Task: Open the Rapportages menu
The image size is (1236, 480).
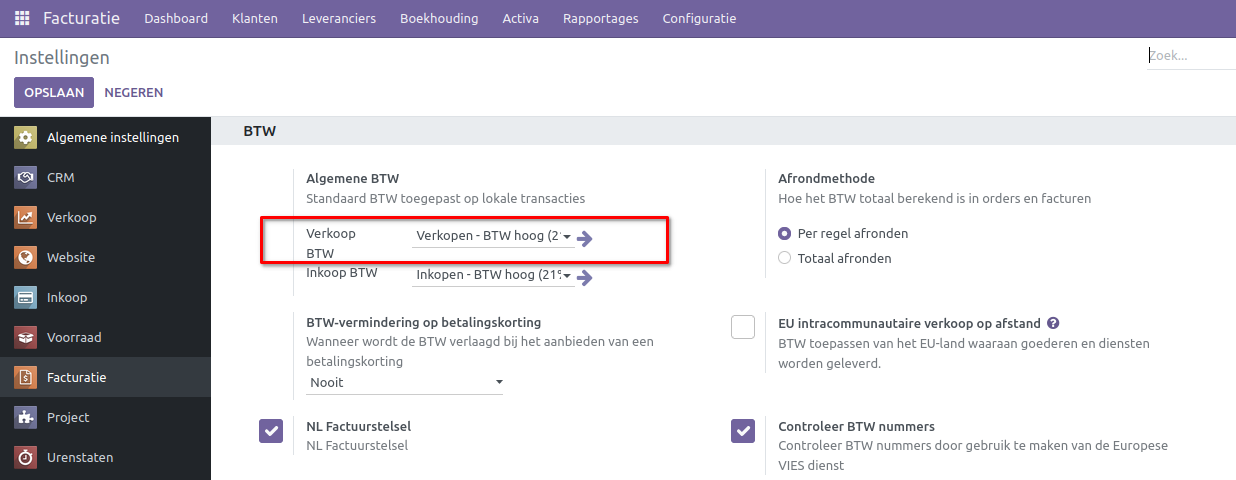Action: [x=601, y=19]
